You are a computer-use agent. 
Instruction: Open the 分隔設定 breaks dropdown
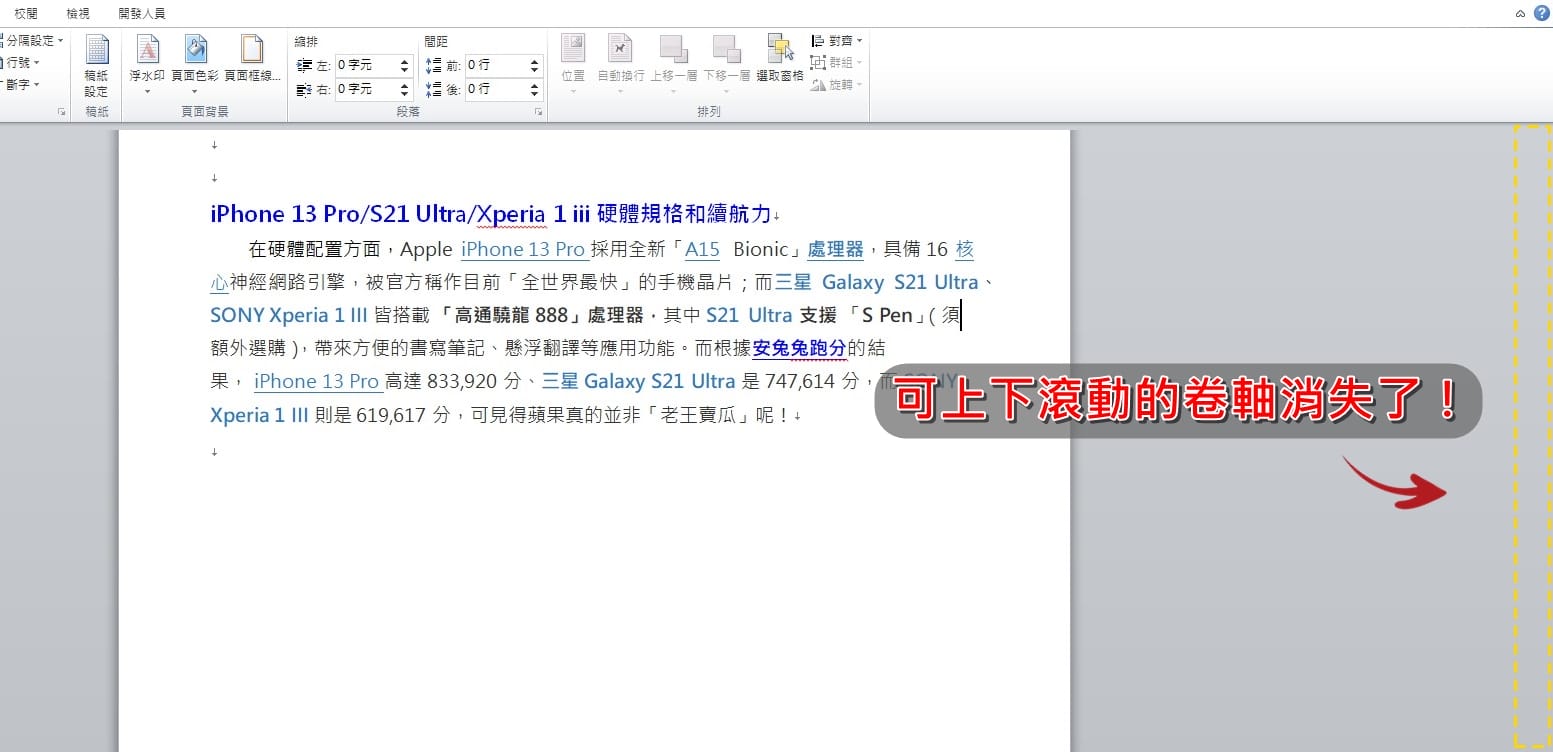click(31, 41)
